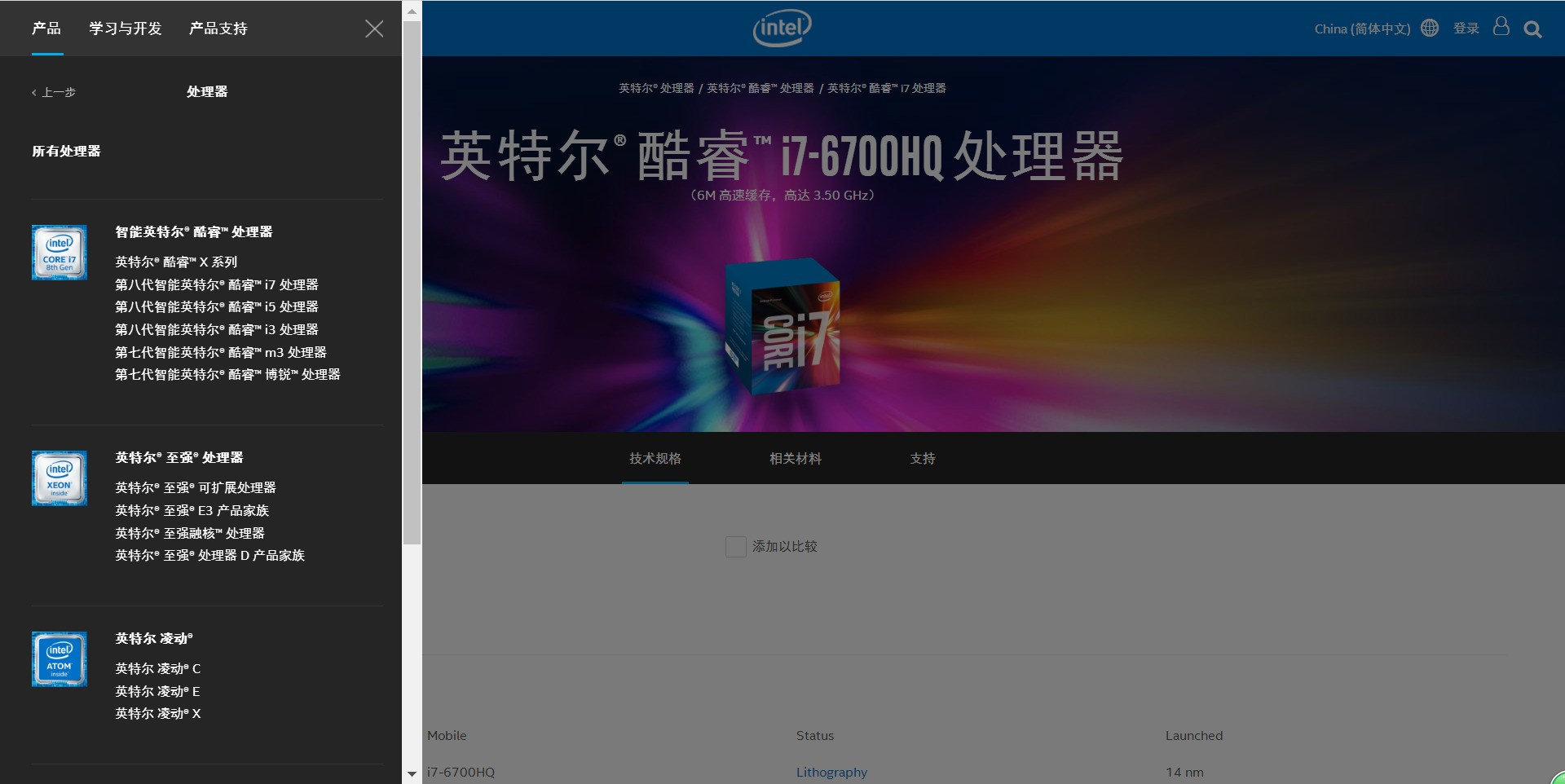Click the Mobile spec text
This screenshot has height=784, width=1565.
click(447, 736)
